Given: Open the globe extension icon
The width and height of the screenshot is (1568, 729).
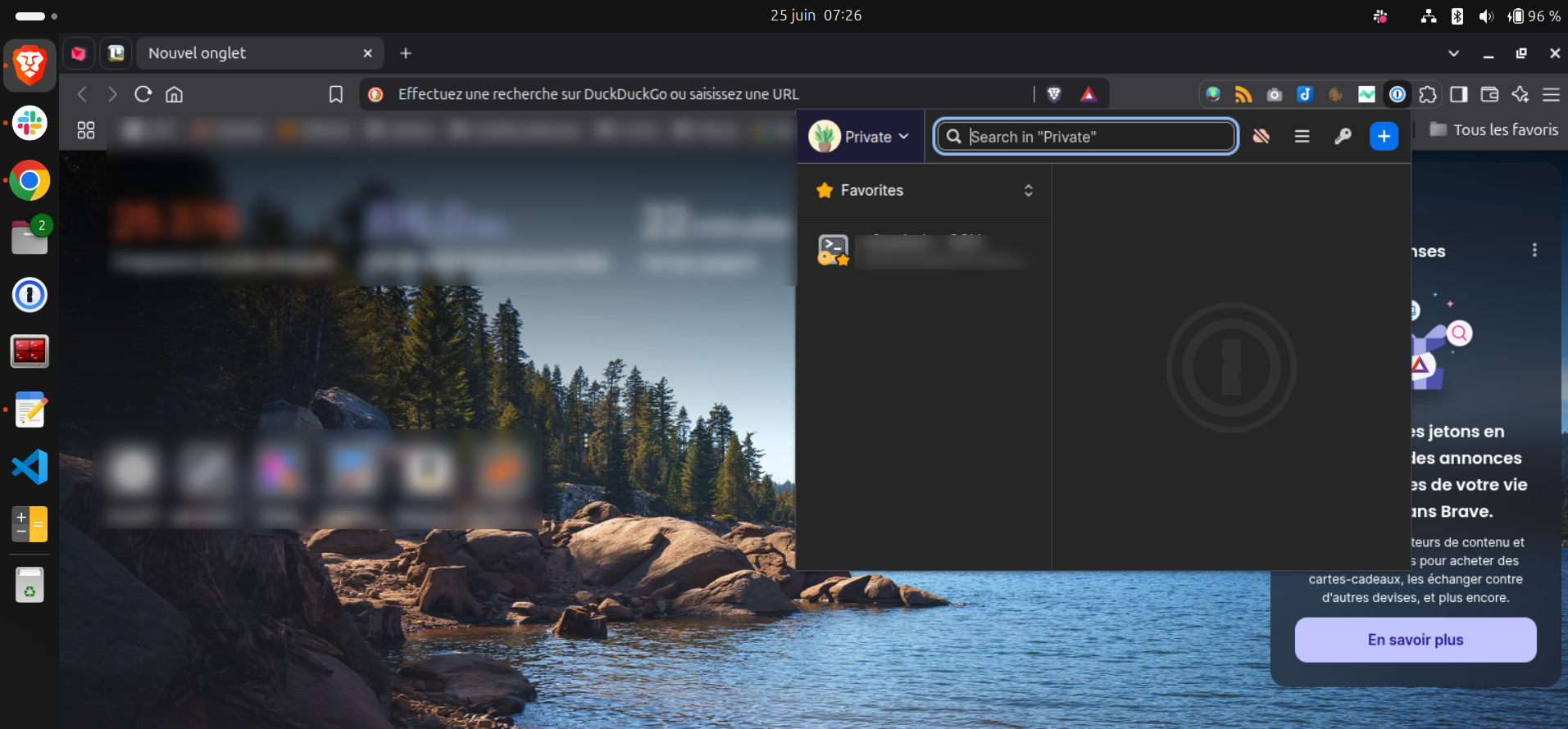Looking at the screenshot, I should pyautogui.click(x=1213, y=94).
